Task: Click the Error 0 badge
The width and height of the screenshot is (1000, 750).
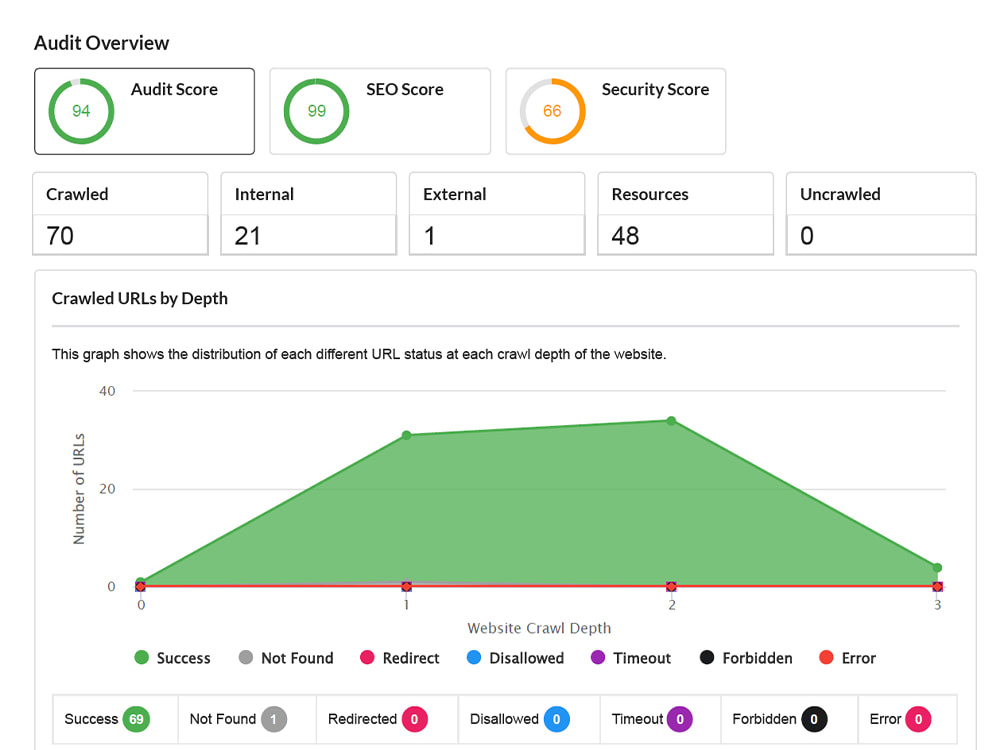Action: click(918, 719)
